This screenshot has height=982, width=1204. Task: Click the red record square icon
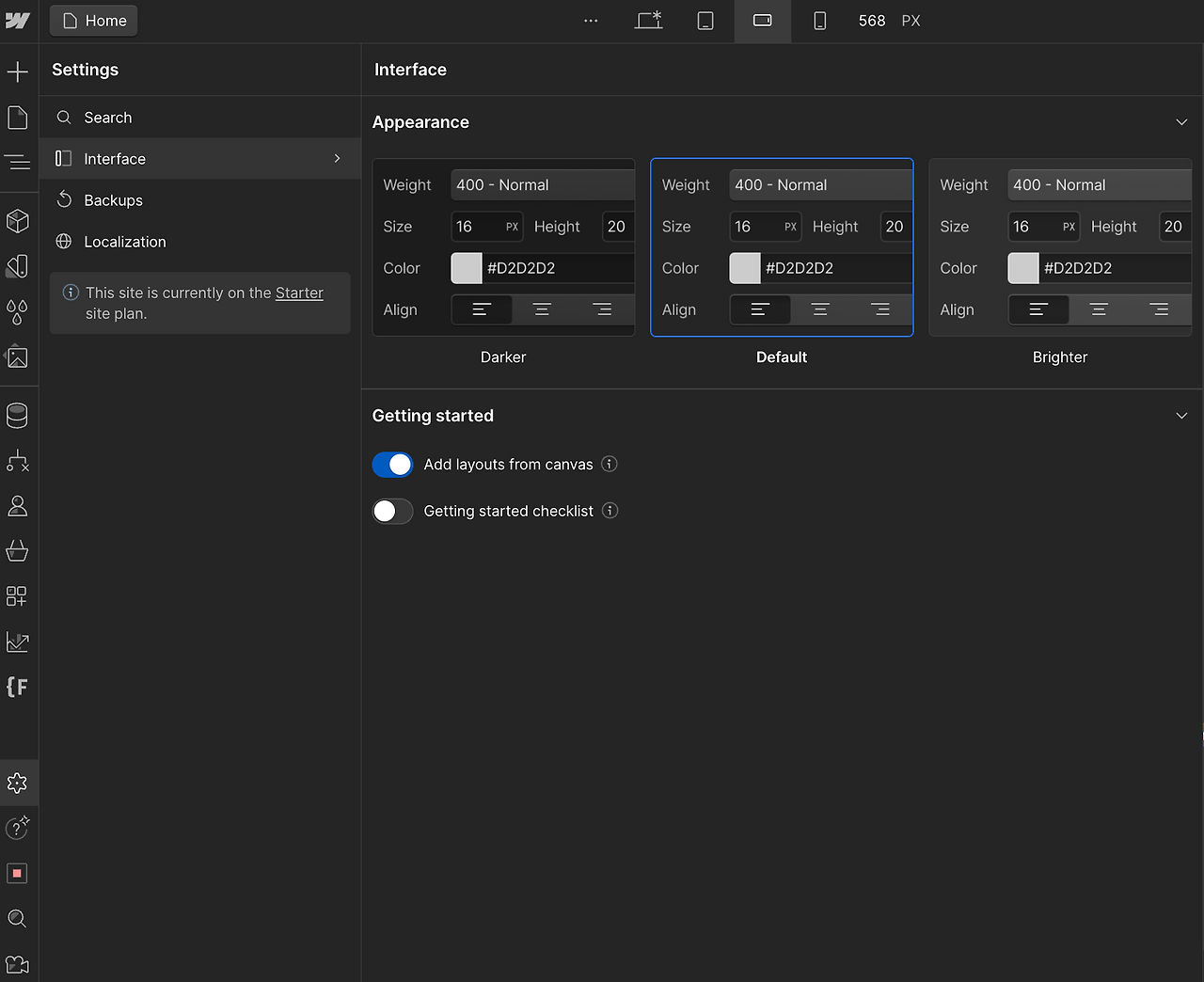tap(18, 873)
